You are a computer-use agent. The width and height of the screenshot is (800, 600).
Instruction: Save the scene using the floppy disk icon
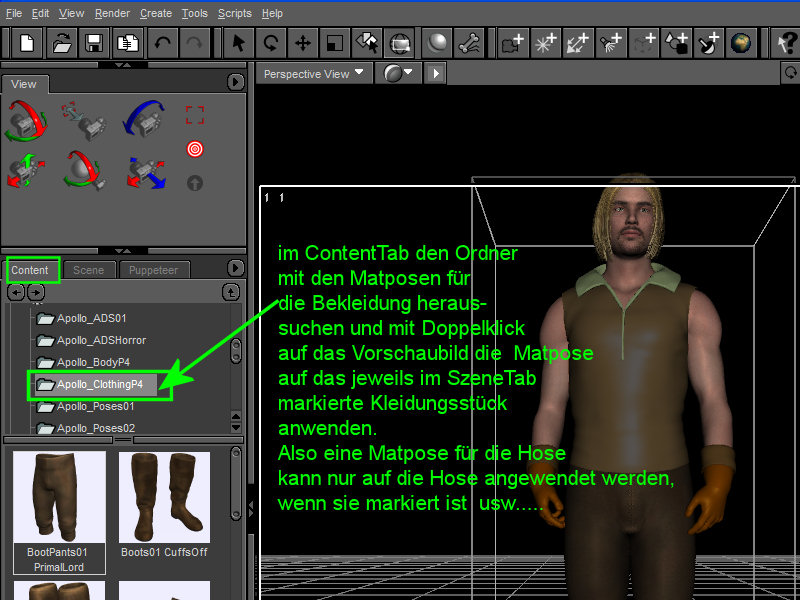[x=94, y=43]
